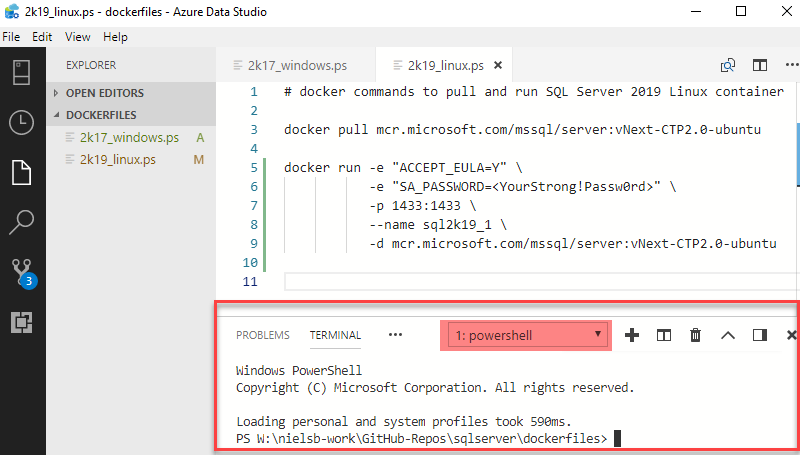
Task: Split the terminal pane
Action: tap(664, 335)
